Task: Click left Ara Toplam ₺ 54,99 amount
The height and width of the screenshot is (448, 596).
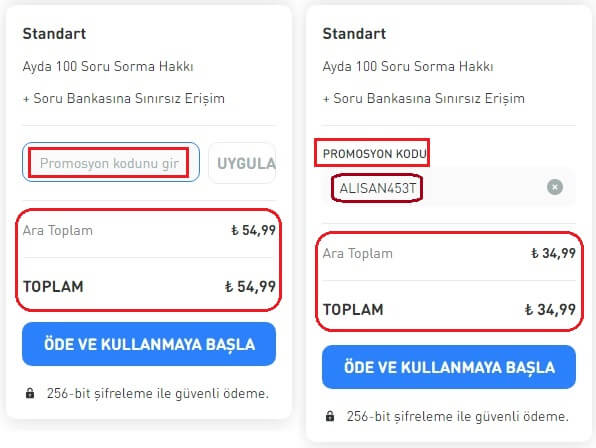Action: pos(253,230)
